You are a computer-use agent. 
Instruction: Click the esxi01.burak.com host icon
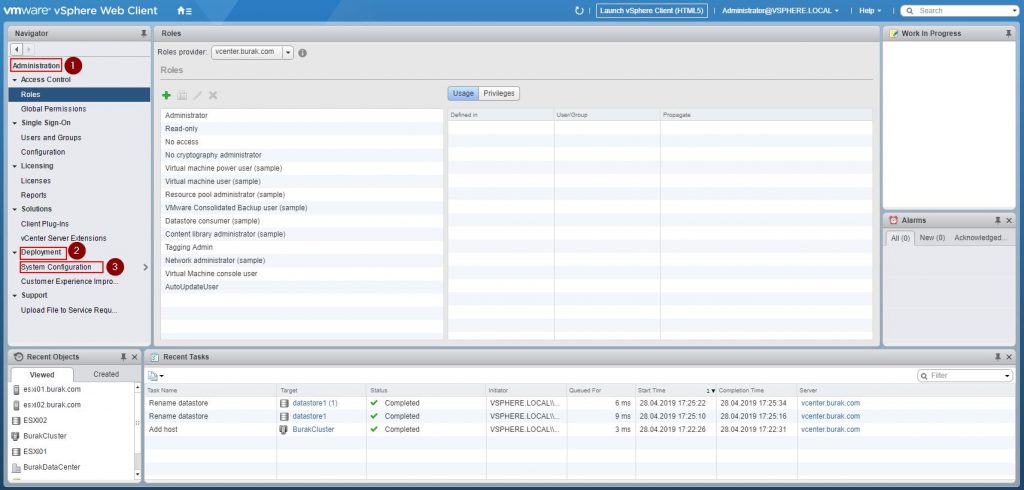(16, 389)
